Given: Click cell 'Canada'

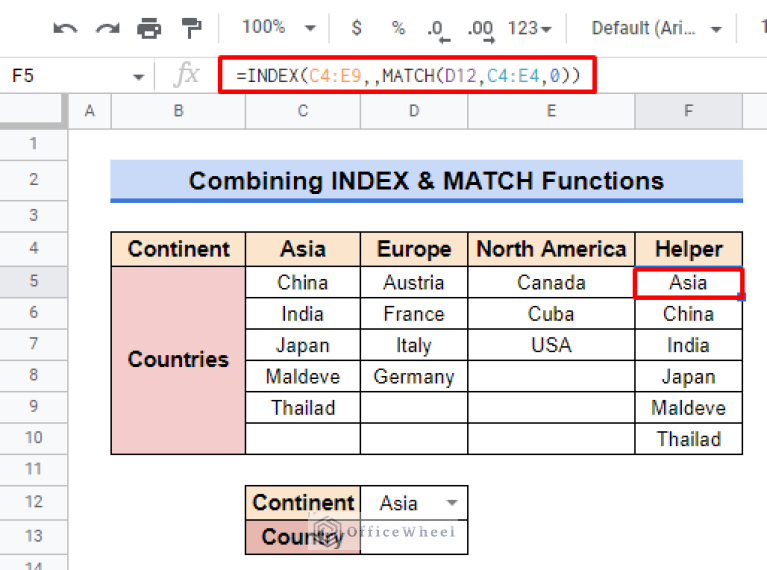Looking at the screenshot, I should pos(551,282).
